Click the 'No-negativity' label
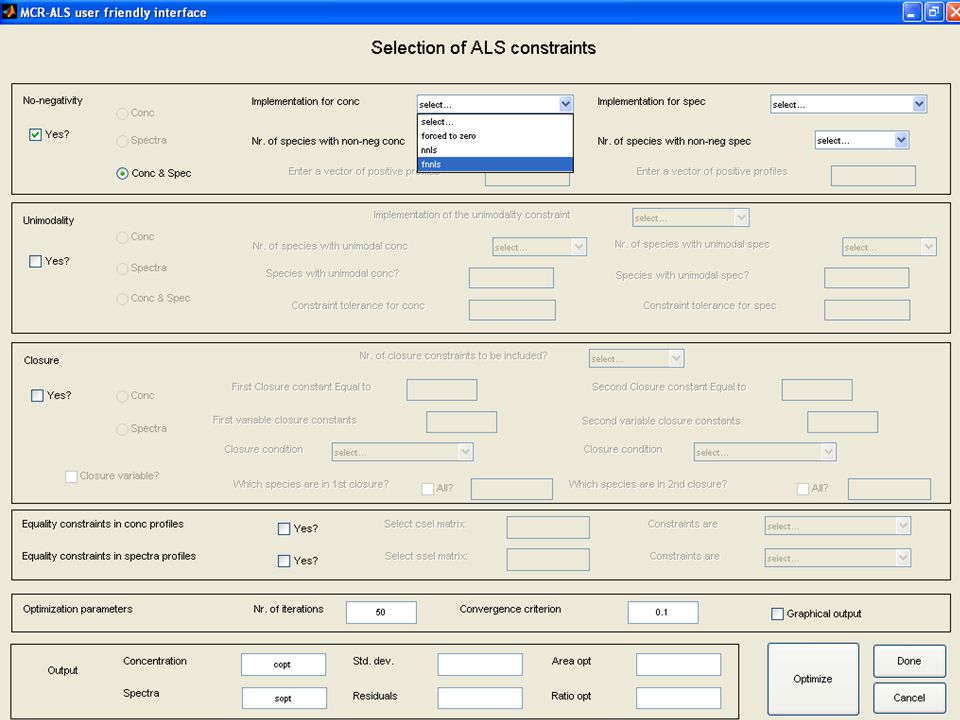The width and height of the screenshot is (960, 720). 53,100
